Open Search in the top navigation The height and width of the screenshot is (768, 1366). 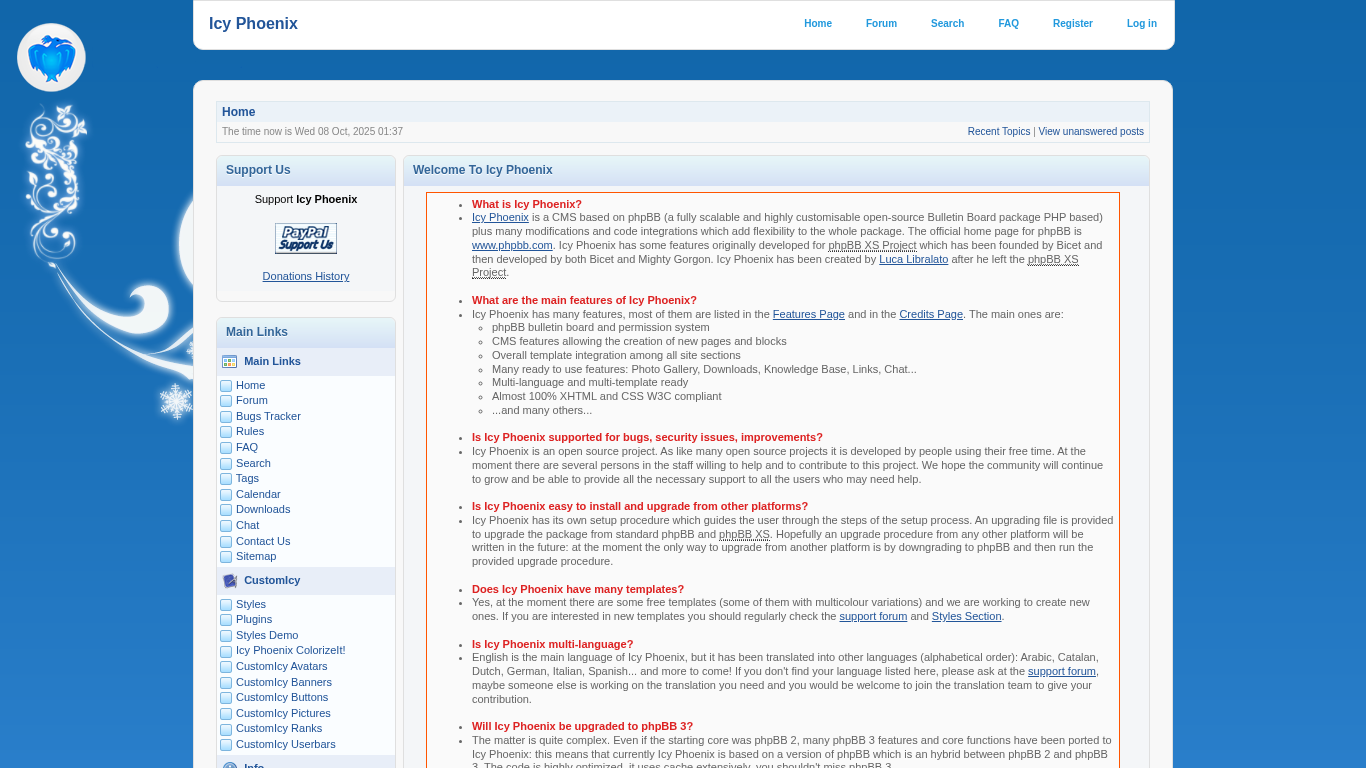[x=947, y=24]
